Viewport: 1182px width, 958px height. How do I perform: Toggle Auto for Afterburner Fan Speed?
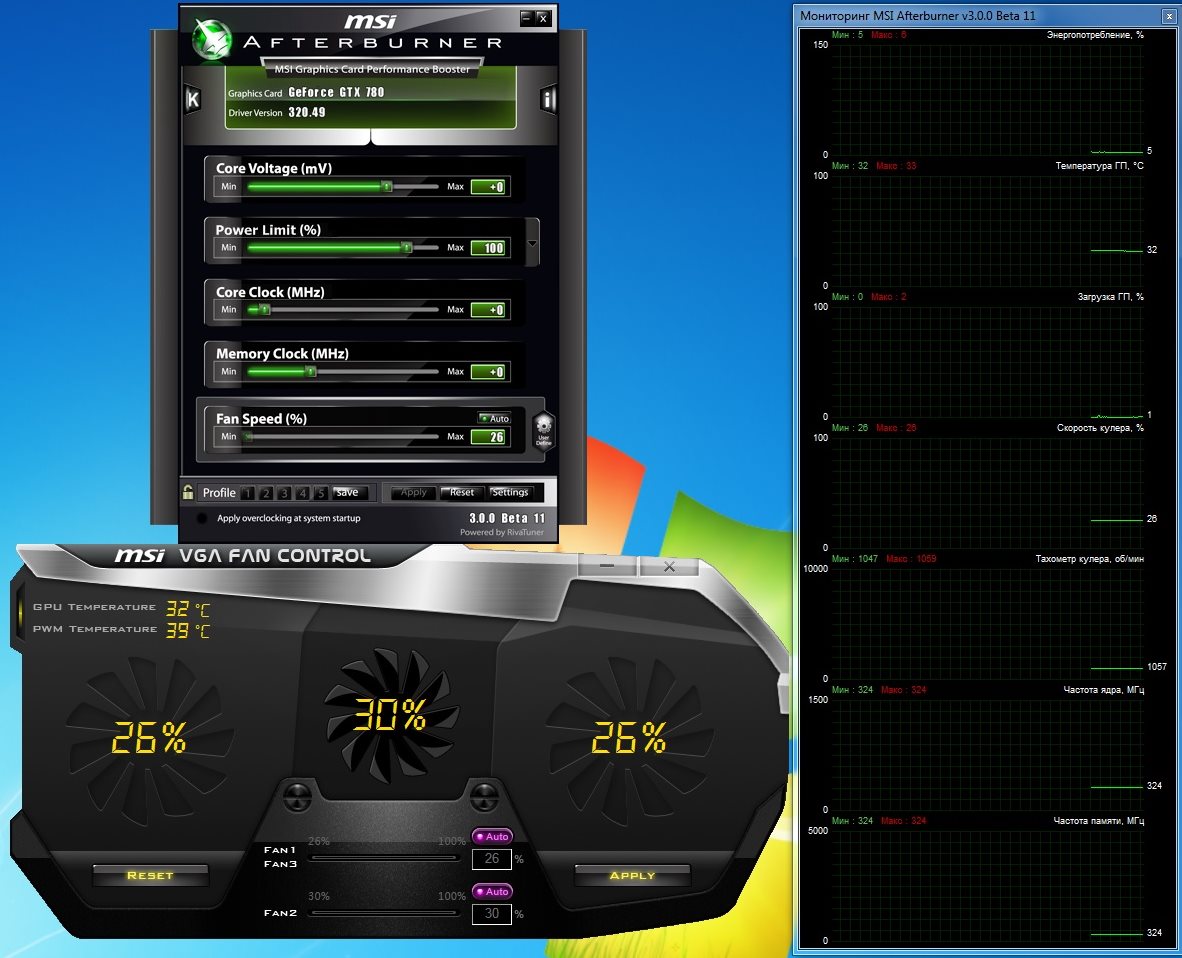[494, 418]
